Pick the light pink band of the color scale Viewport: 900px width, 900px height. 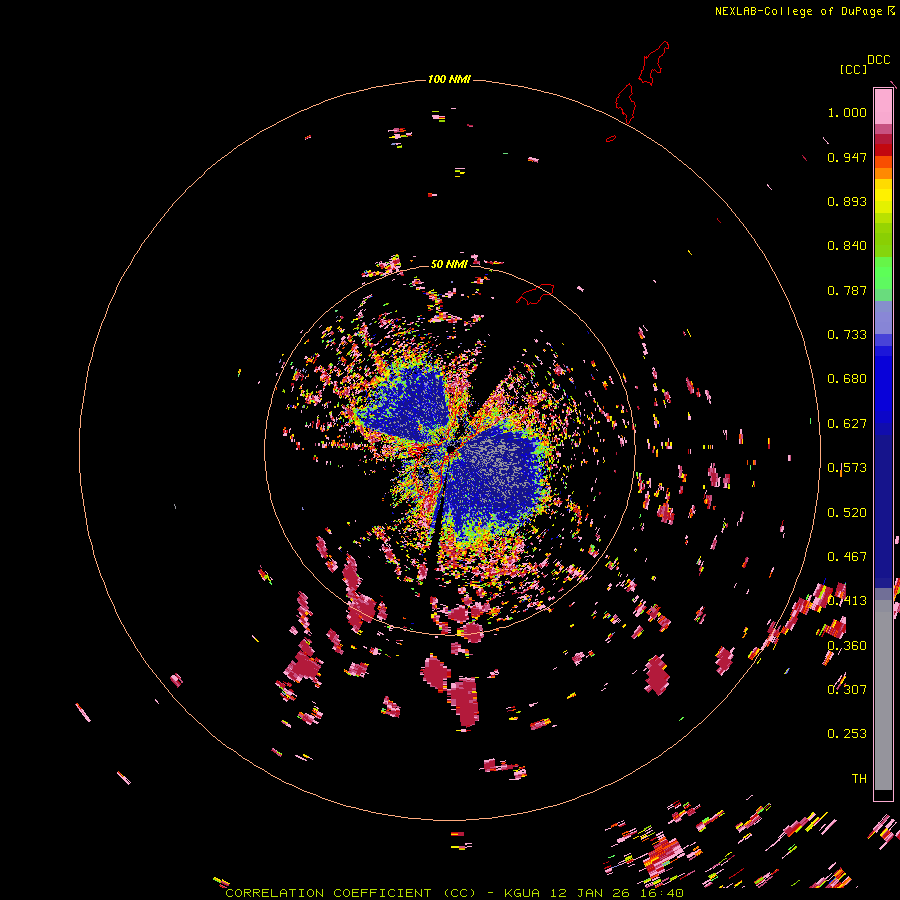883,106
